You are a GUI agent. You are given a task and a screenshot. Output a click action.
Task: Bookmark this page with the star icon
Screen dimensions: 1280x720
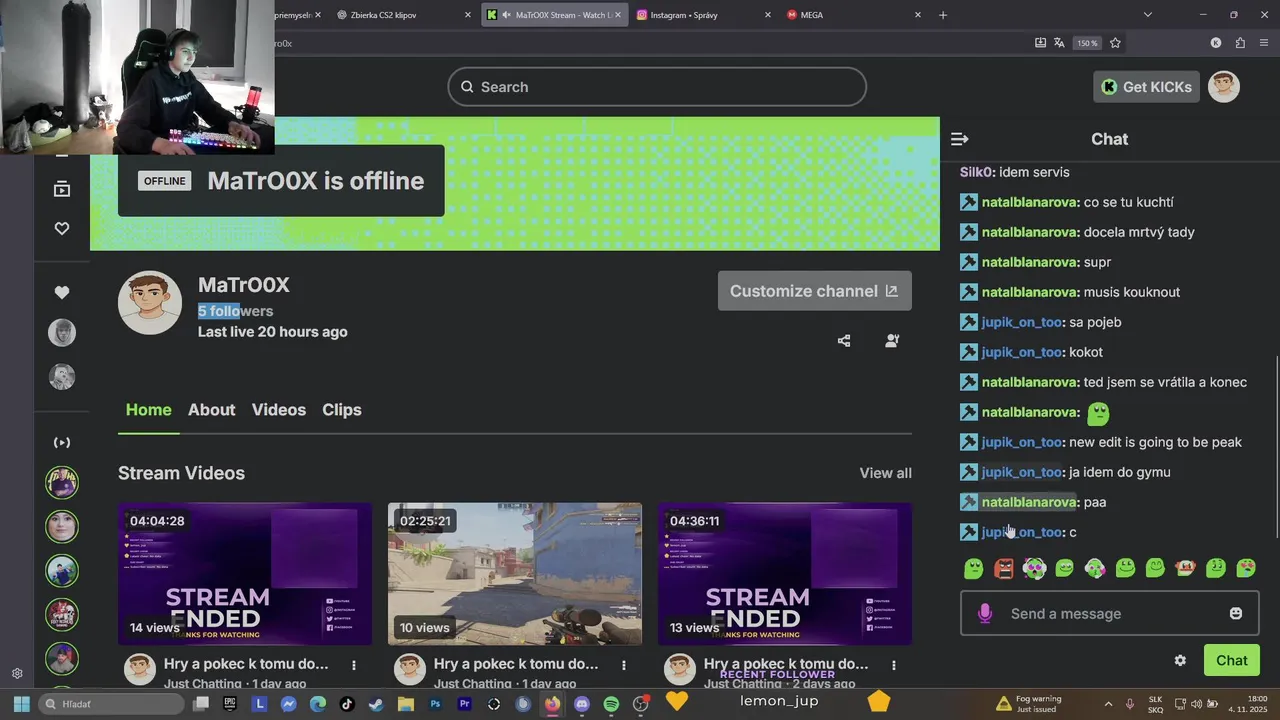coord(1115,43)
